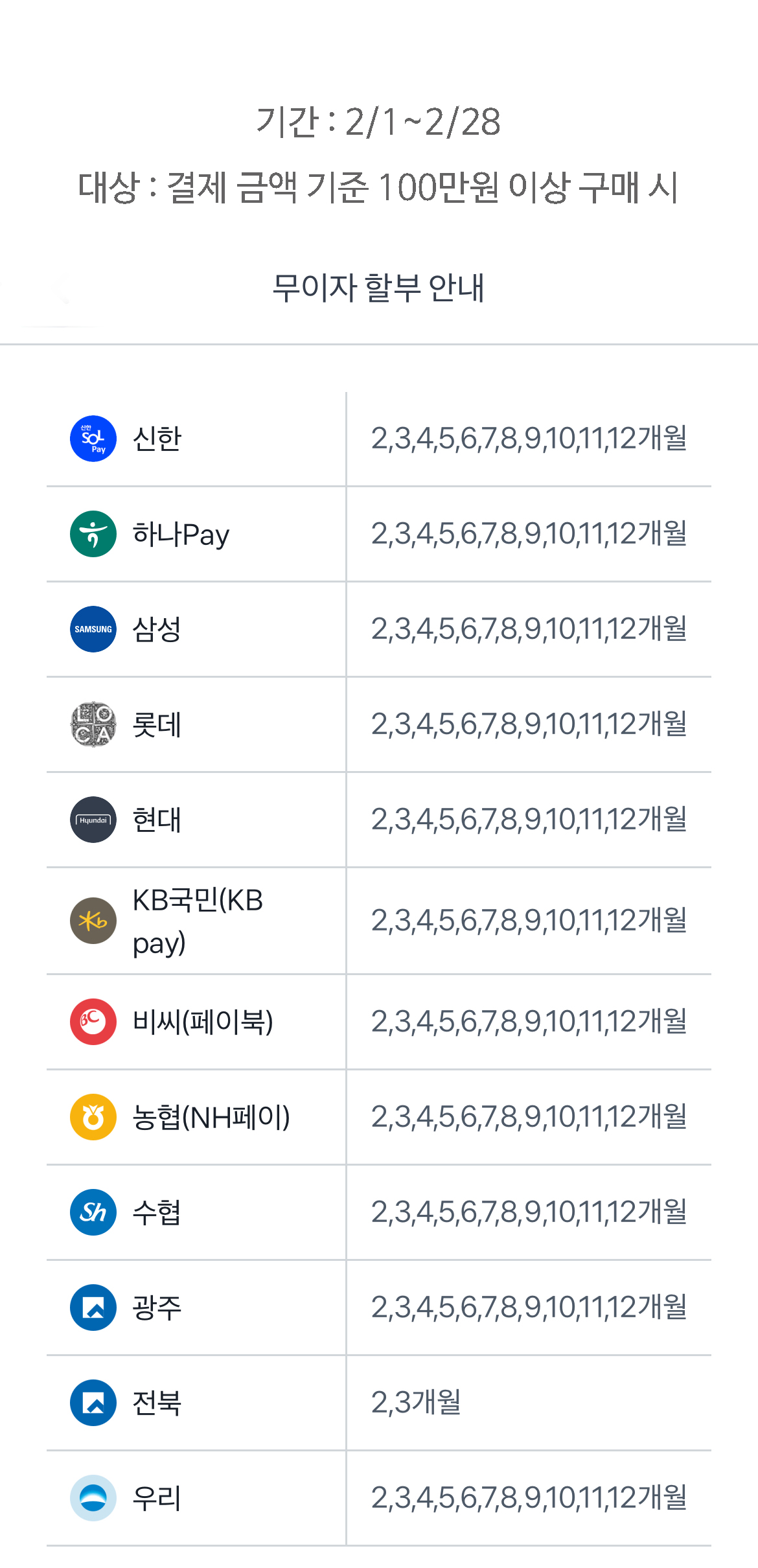Click the 신한 card name label
This screenshot has height=1568, width=758.
pos(157,439)
